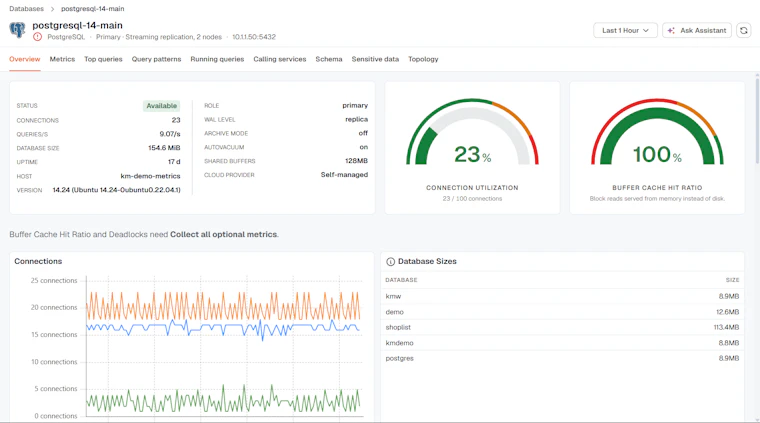Open the Schema tab

coord(329,59)
